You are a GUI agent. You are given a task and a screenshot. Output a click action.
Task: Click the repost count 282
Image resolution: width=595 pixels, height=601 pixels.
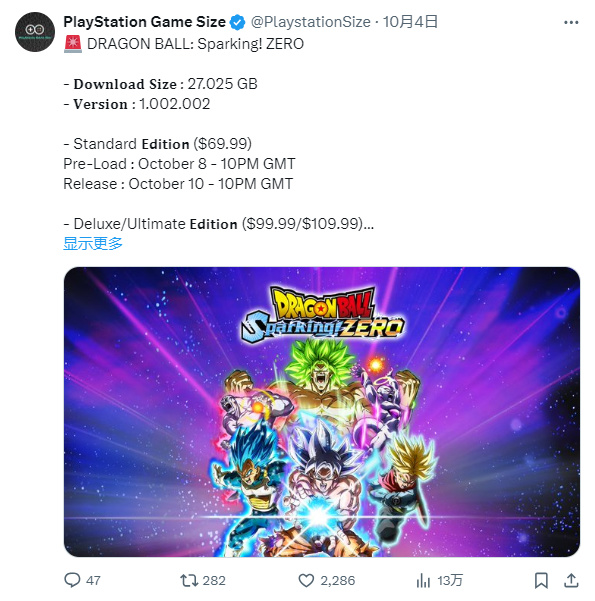click(x=214, y=581)
